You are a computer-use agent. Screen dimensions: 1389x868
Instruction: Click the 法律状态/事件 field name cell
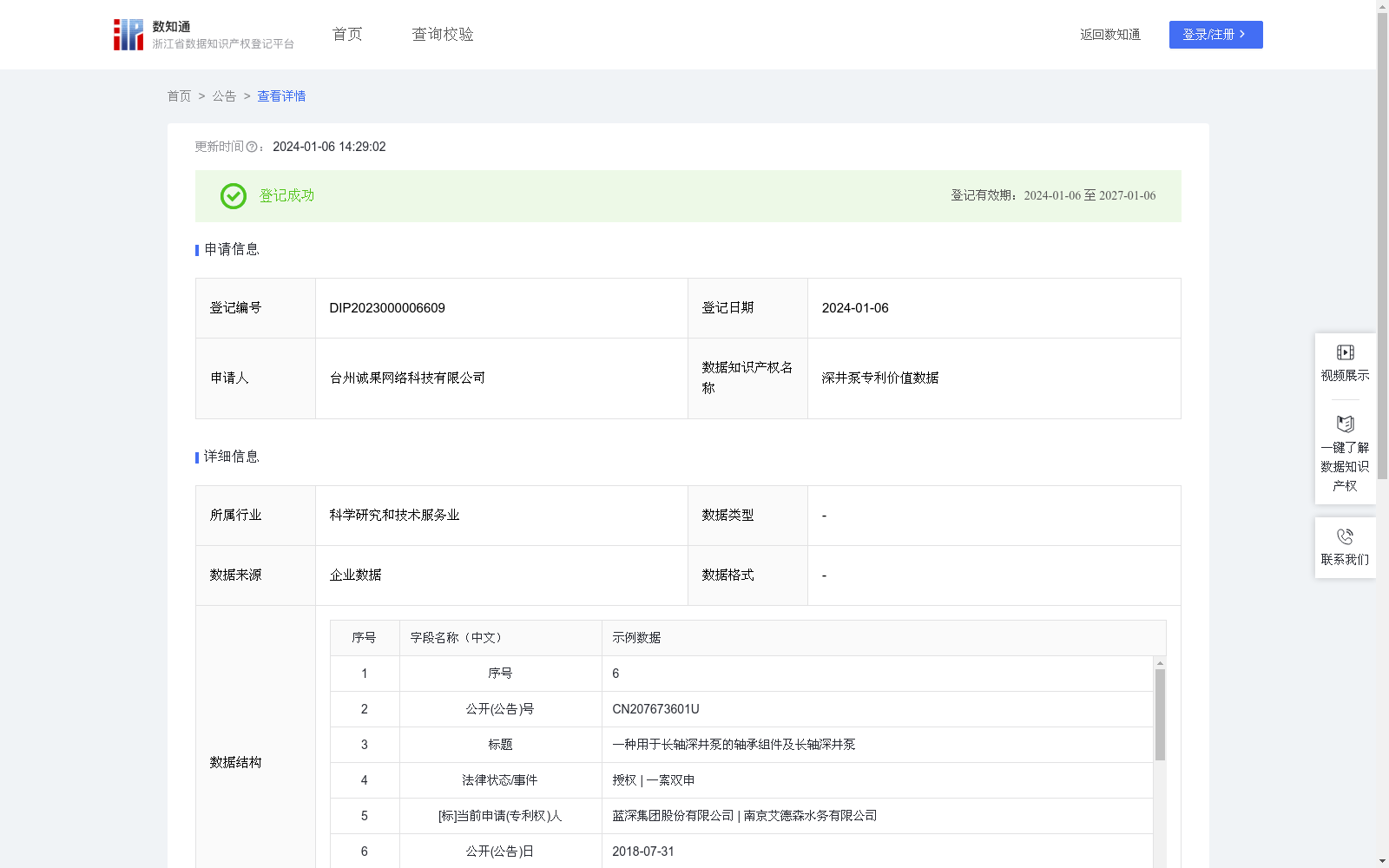coord(500,780)
